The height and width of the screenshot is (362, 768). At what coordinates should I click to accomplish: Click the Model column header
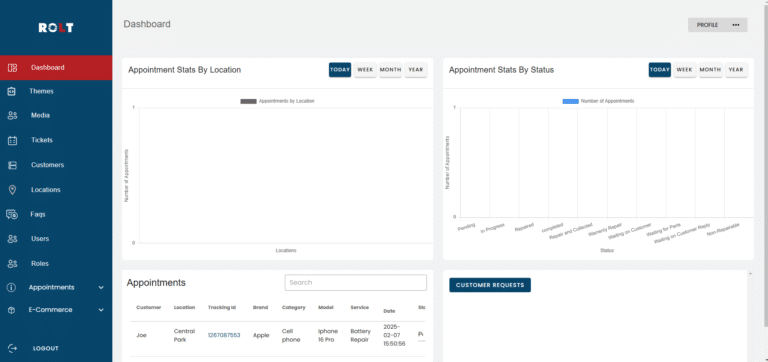point(326,308)
